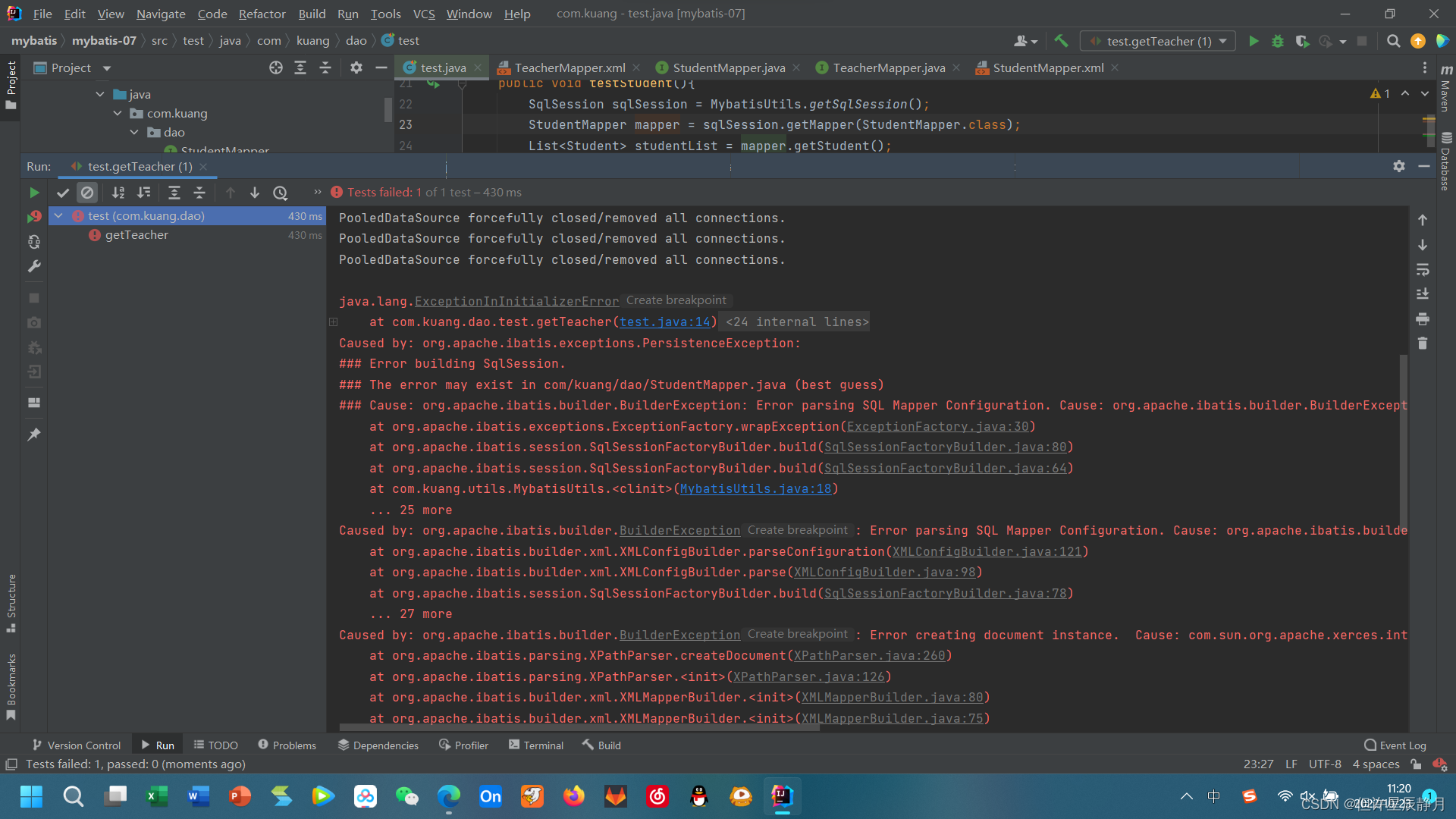
Task: Rerun failed tests in Run panel
Action: tap(34, 217)
